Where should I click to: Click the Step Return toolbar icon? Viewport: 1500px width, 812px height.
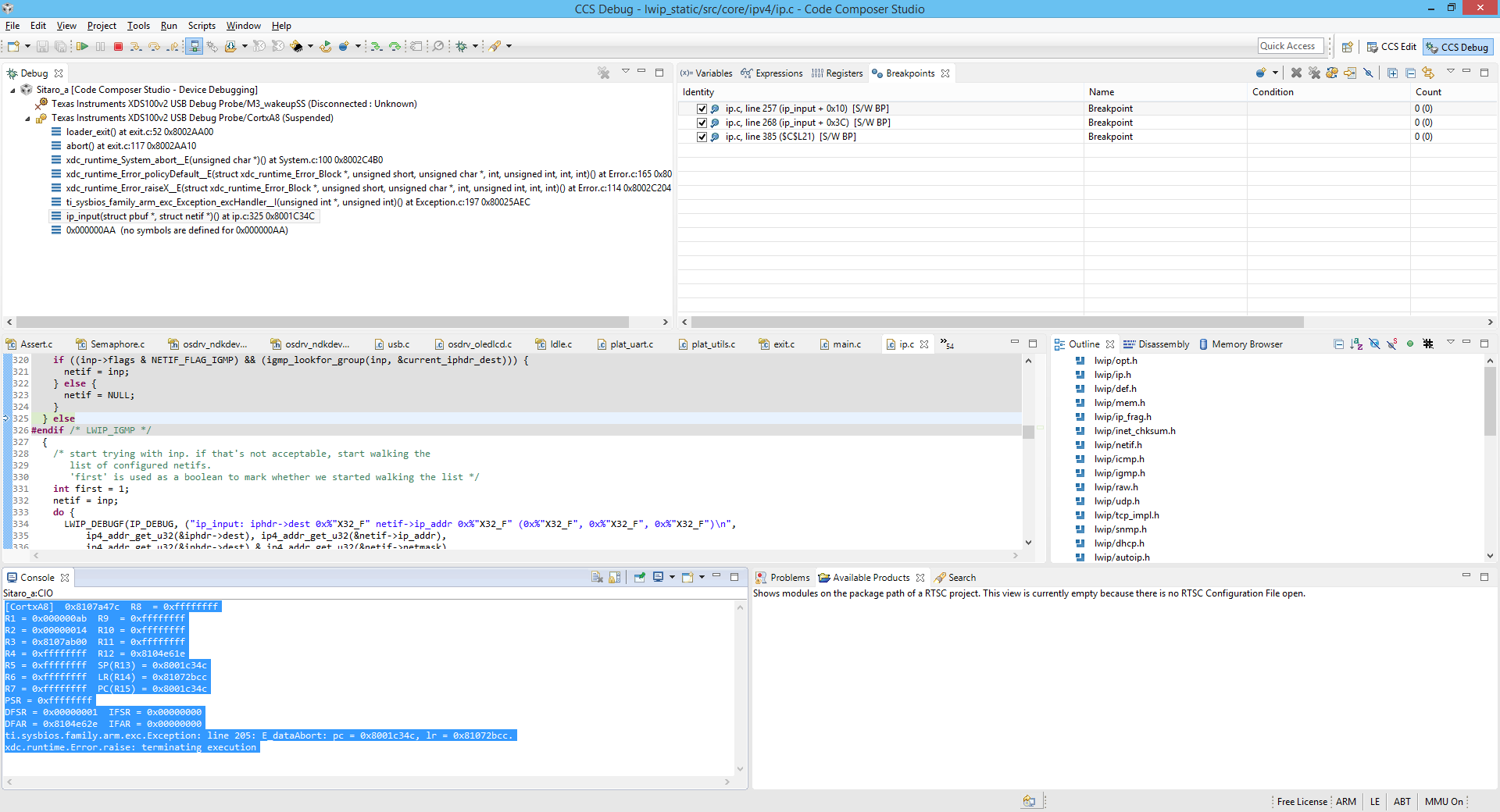(173, 46)
